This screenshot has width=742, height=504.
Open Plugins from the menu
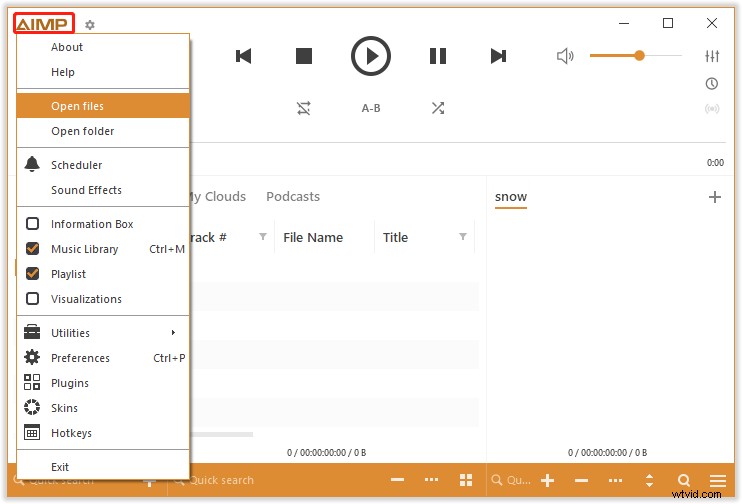(103, 383)
